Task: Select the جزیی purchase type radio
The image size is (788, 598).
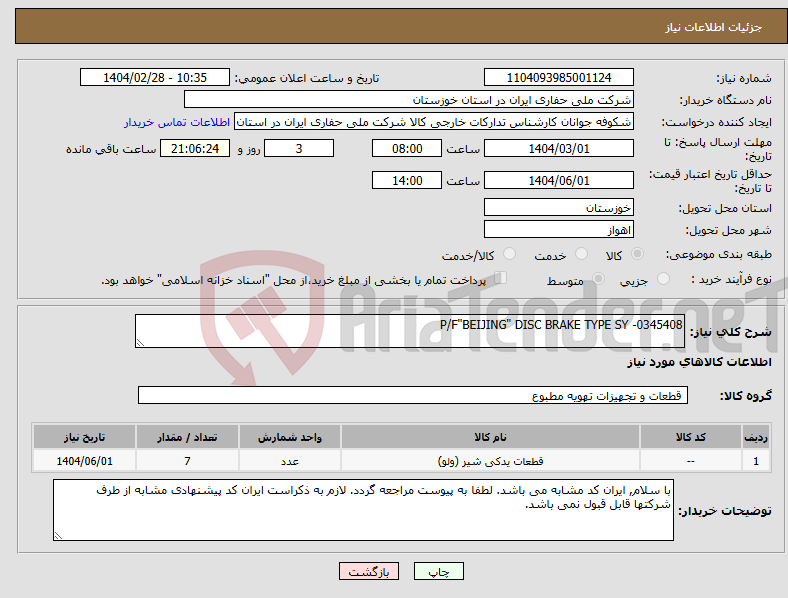Action: click(x=663, y=278)
